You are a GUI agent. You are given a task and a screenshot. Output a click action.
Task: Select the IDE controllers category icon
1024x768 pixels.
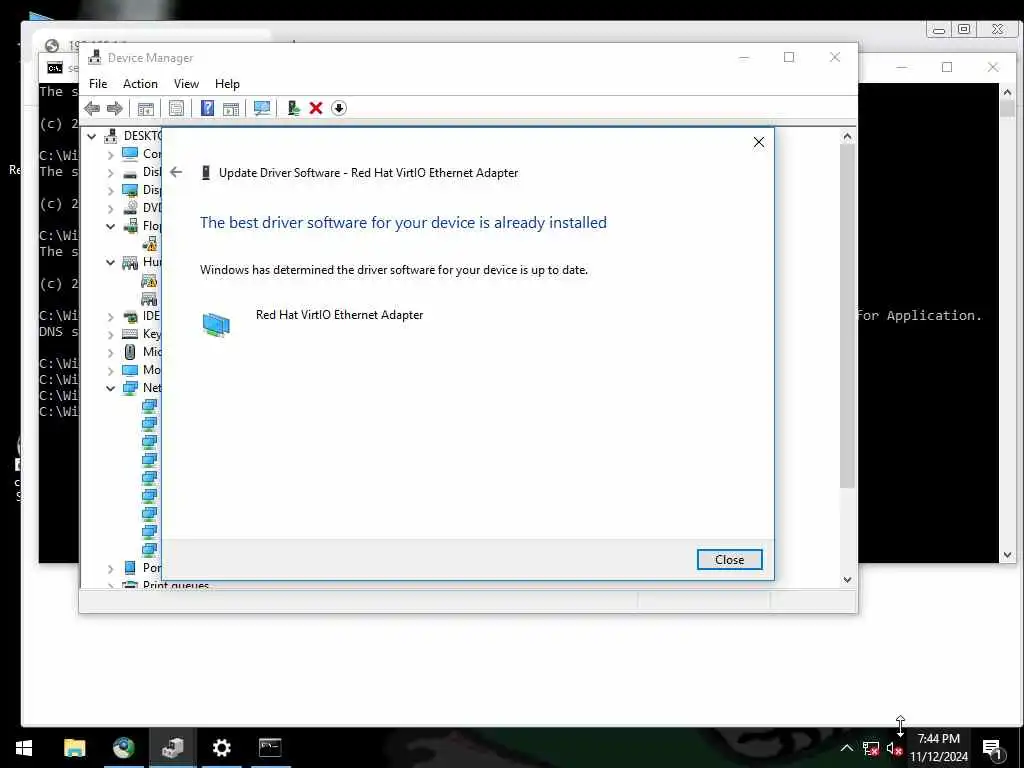(x=130, y=316)
